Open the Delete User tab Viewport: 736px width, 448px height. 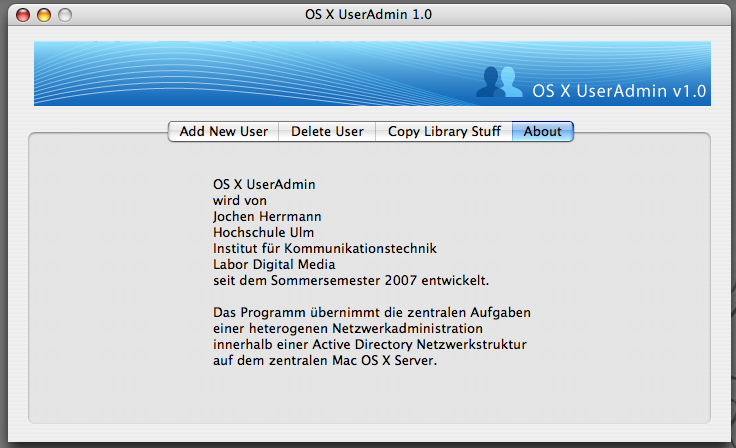click(327, 132)
